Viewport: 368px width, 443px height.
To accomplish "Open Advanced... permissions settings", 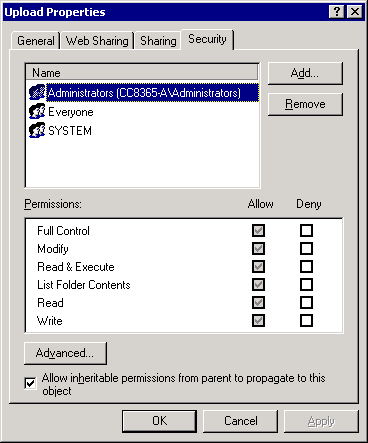I will tap(65, 353).
